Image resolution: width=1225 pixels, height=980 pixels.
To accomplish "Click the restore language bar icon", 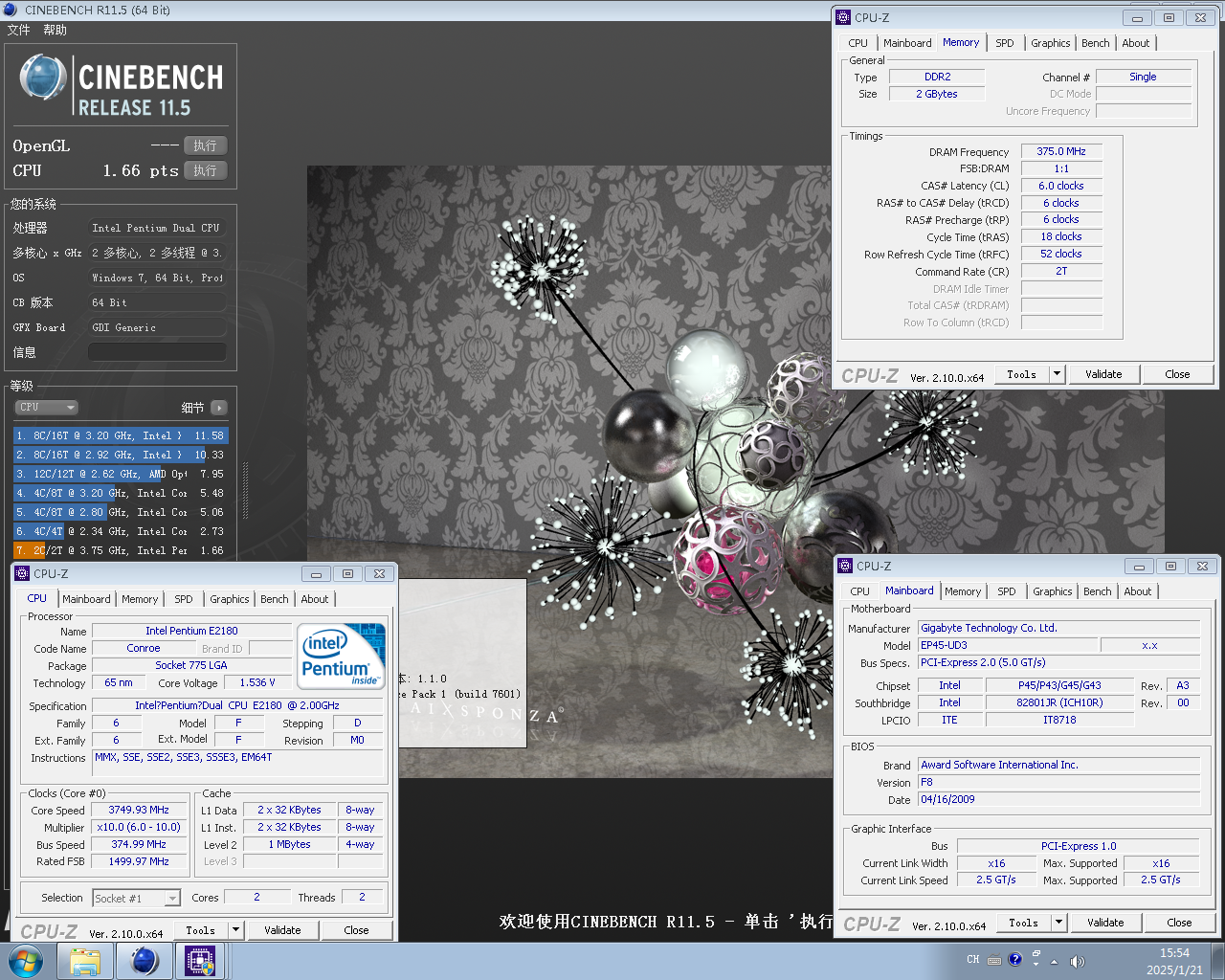I will (x=1036, y=955).
